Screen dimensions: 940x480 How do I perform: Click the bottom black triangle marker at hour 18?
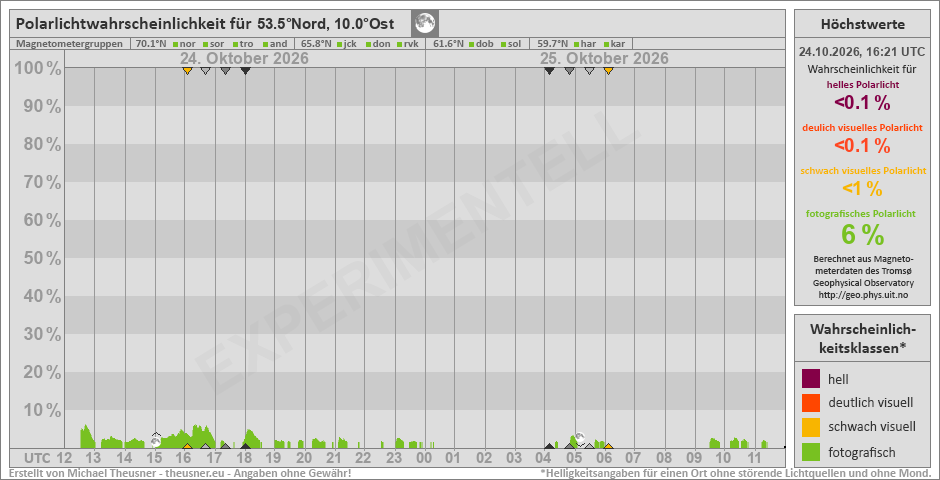click(x=245, y=446)
